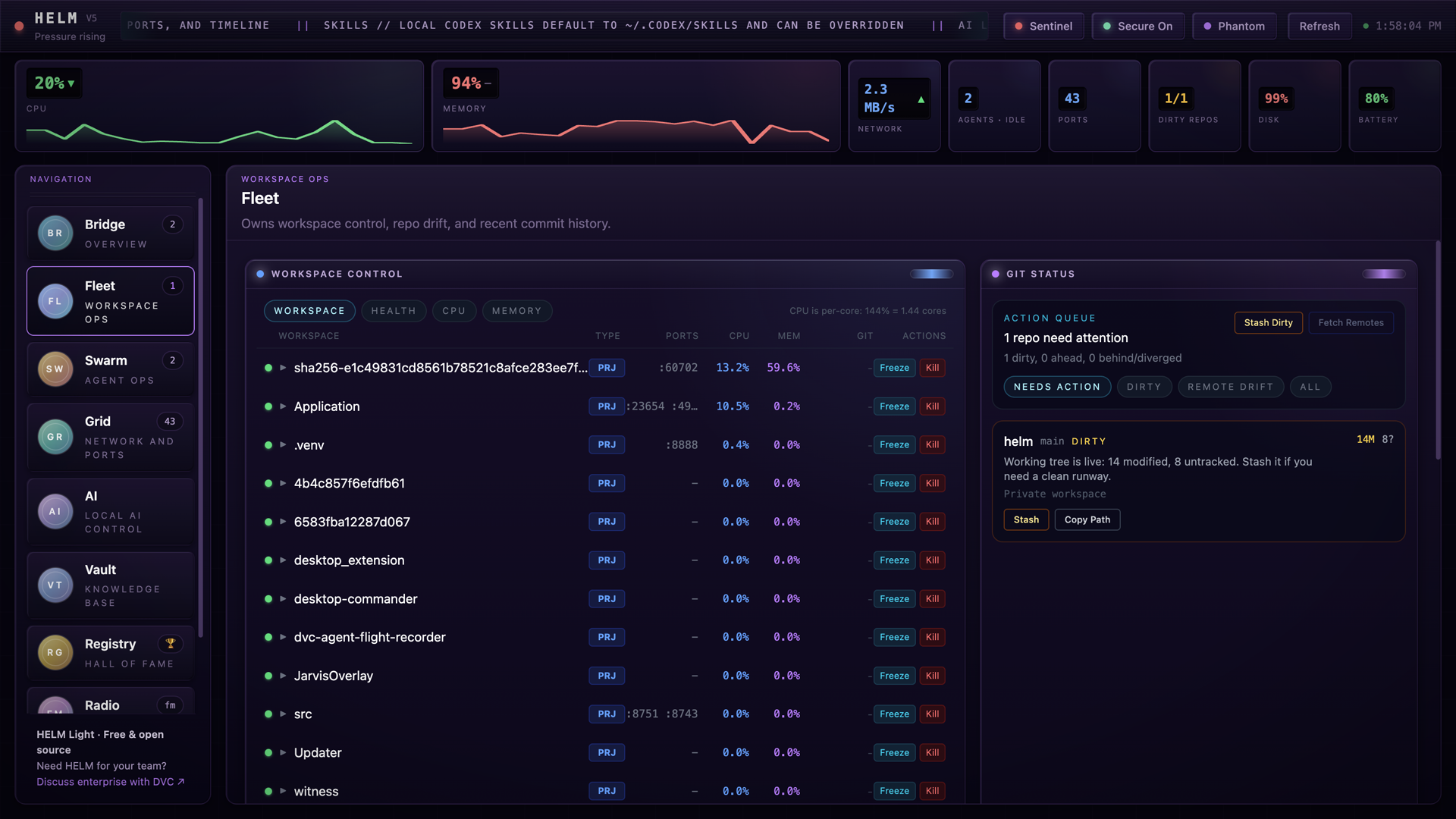Expand the Application workspace row
The image size is (1456, 819).
283,406
